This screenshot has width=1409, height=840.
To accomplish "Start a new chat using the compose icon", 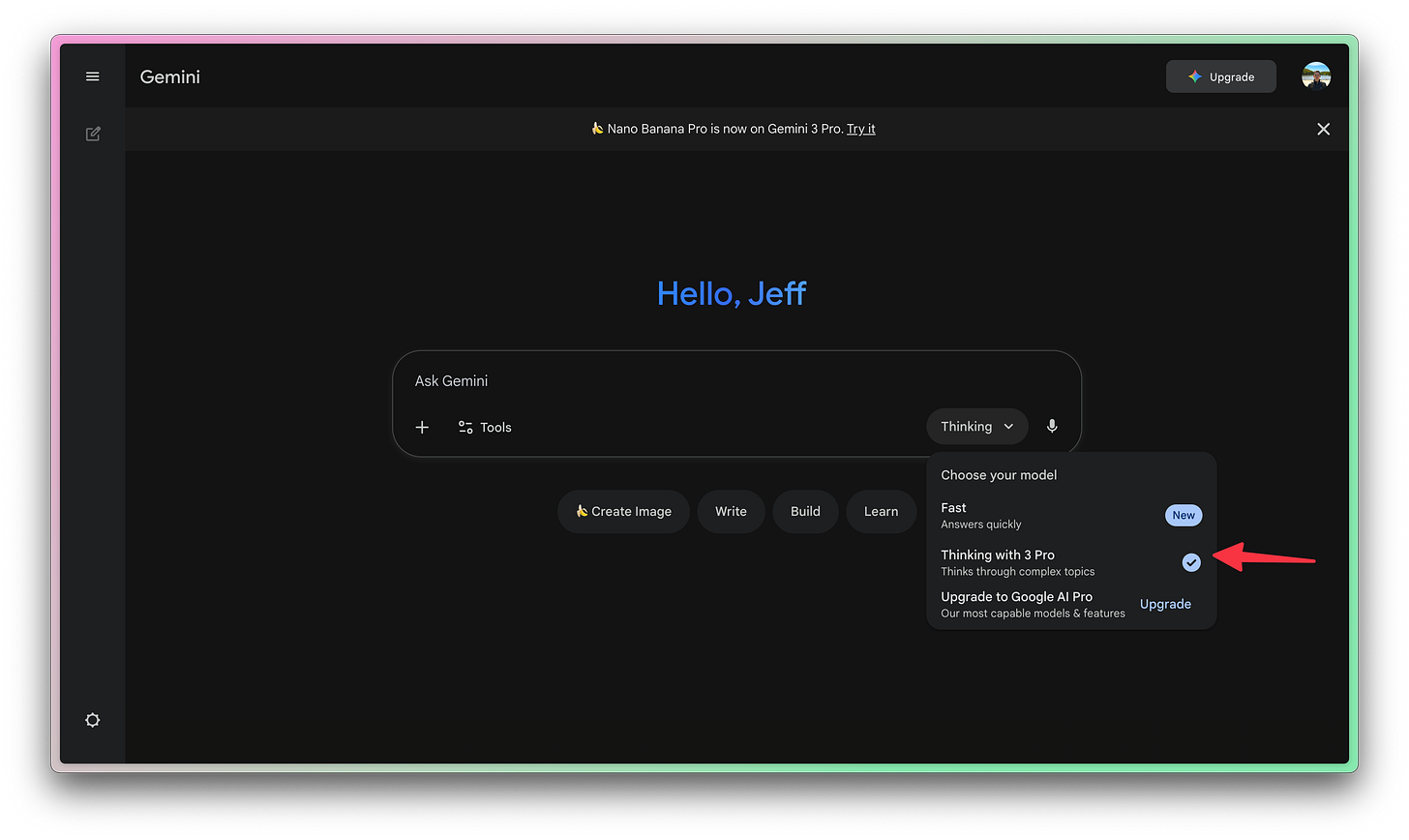I will 92,134.
